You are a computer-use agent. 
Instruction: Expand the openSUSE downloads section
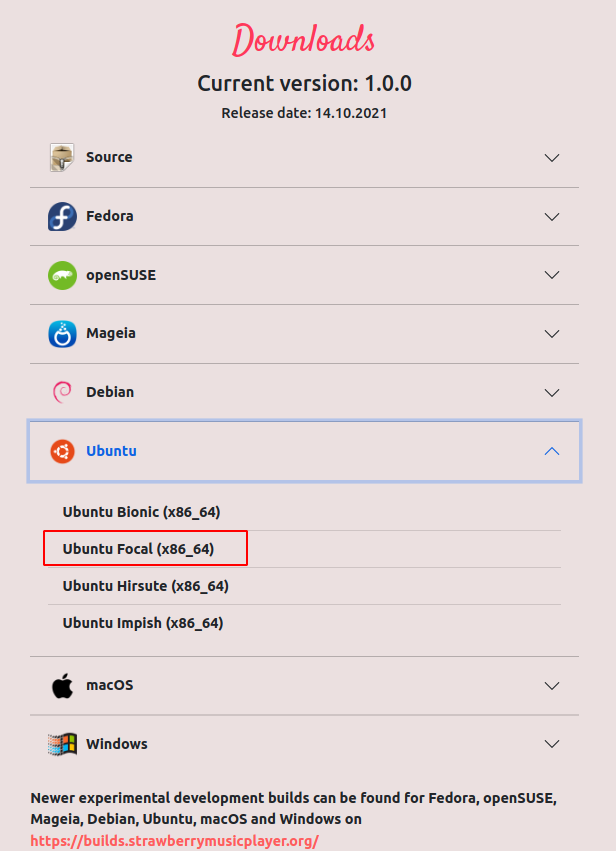point(551,275)
